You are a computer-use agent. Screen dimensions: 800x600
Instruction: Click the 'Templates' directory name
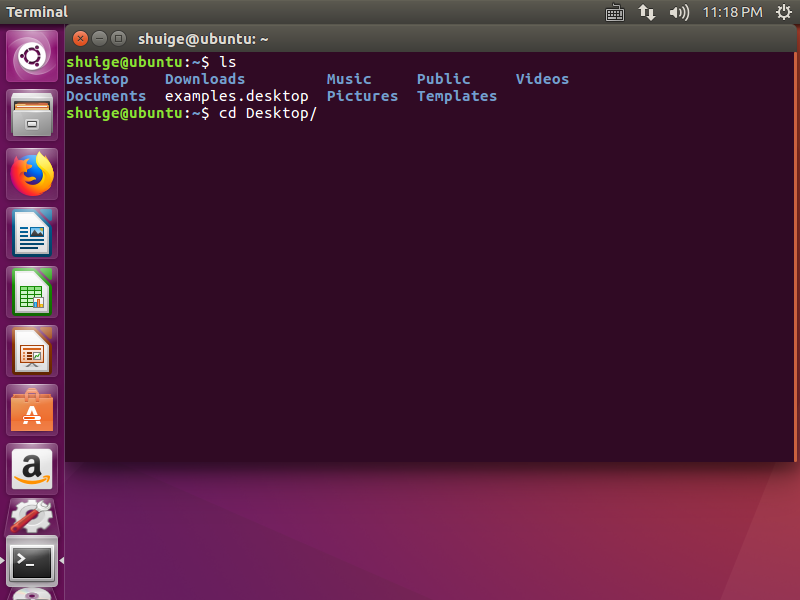tap(457, 96)
